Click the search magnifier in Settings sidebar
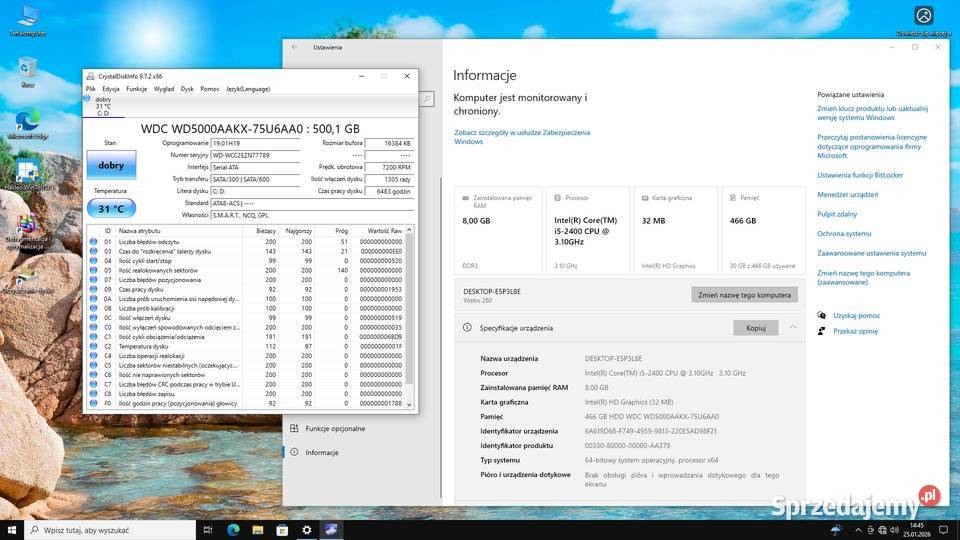Screen dimensions: 960x540 (x=427, y=99)
